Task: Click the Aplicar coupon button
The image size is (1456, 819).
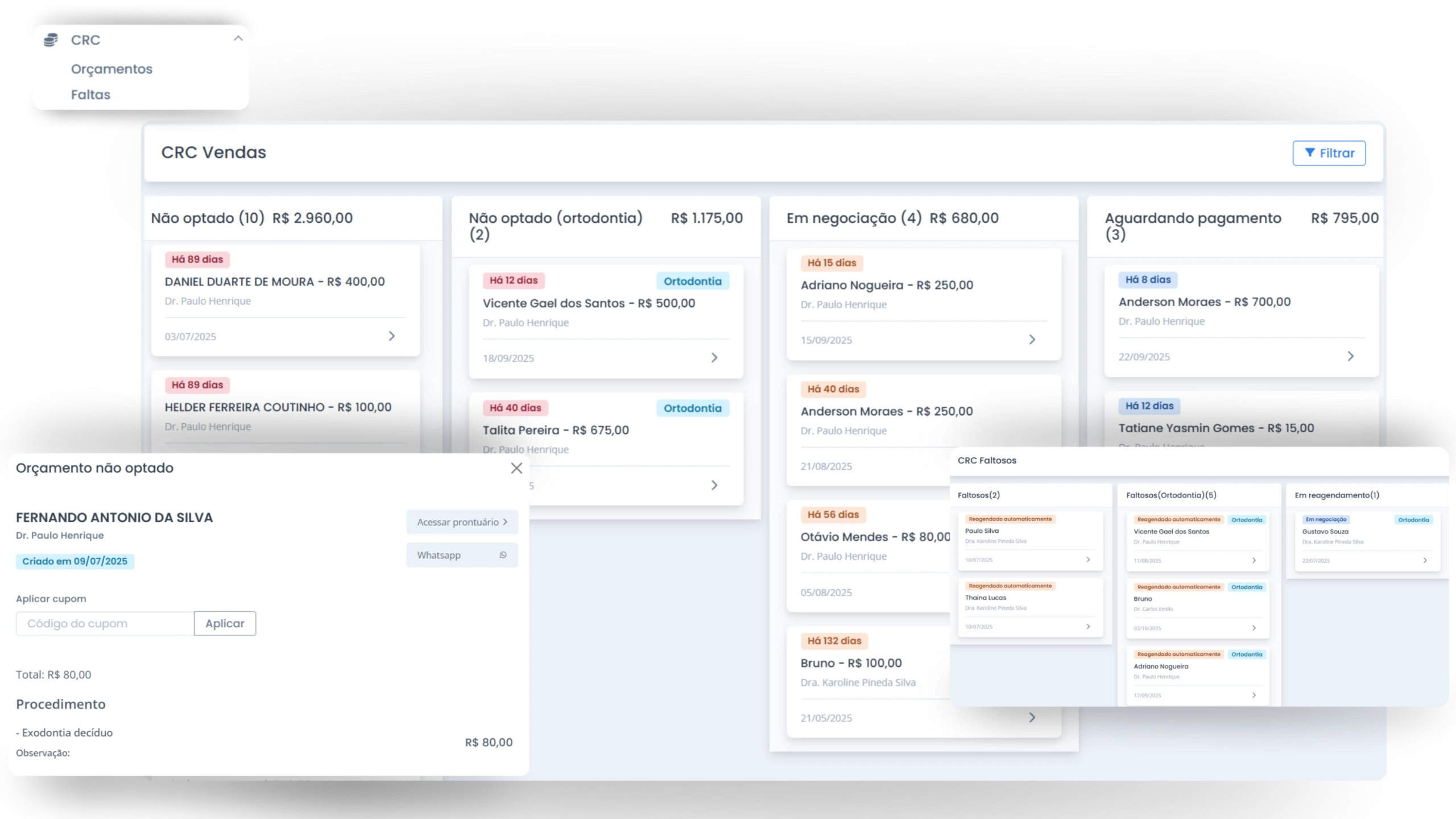Action: (x=225, y=623)
